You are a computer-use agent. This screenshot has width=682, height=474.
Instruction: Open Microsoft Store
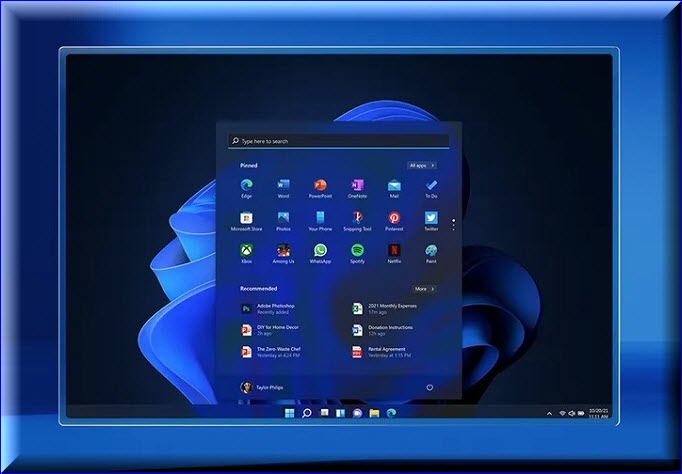coord(247,221)
